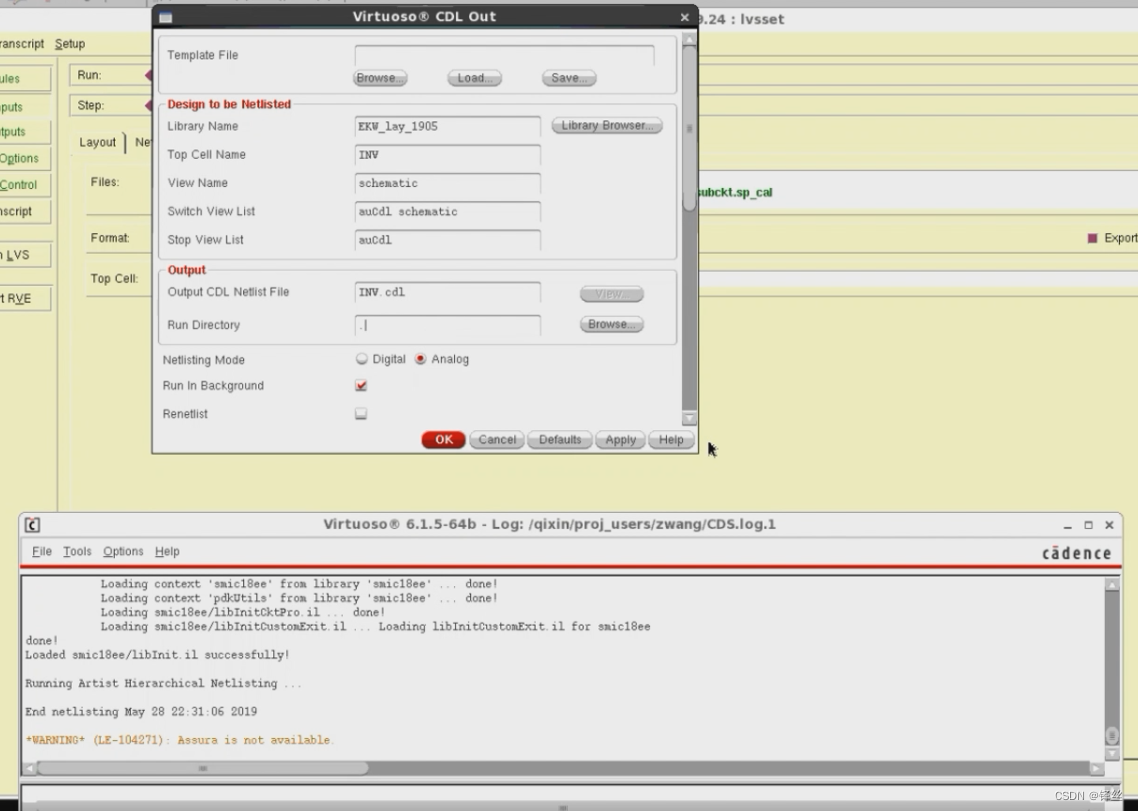
Task: Save the template file
Action: (x=569, y=78)
